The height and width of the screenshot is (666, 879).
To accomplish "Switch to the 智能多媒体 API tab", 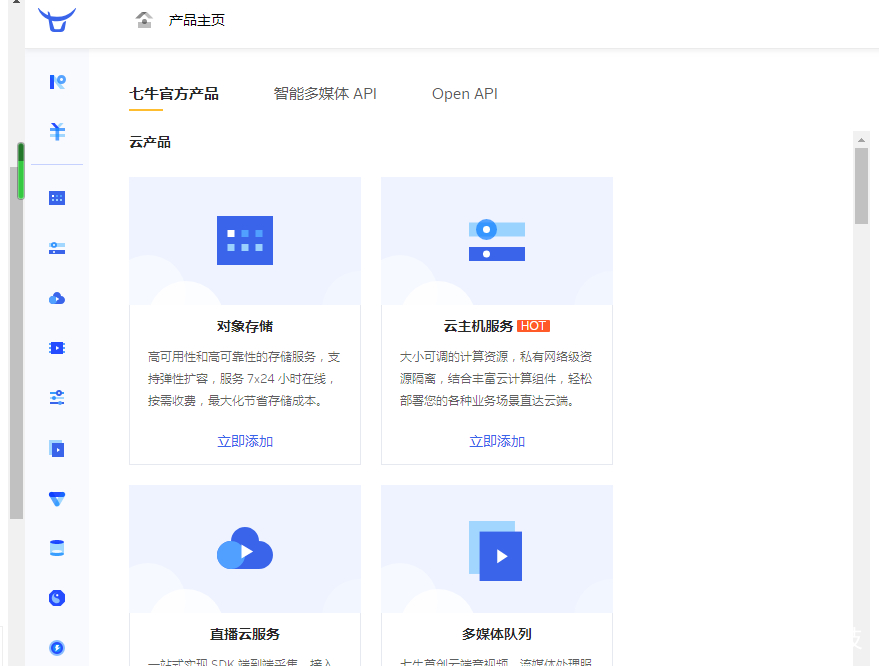I will tap(325, 93).
